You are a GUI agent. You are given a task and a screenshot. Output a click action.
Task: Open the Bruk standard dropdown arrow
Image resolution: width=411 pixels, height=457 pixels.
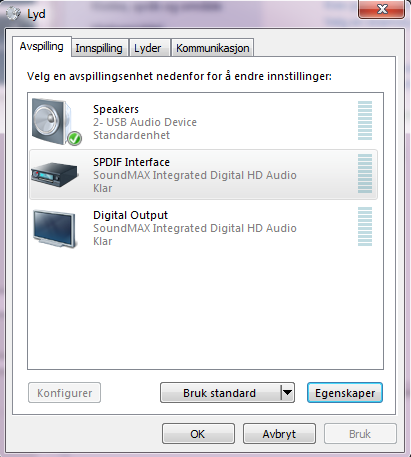[287, 393]
